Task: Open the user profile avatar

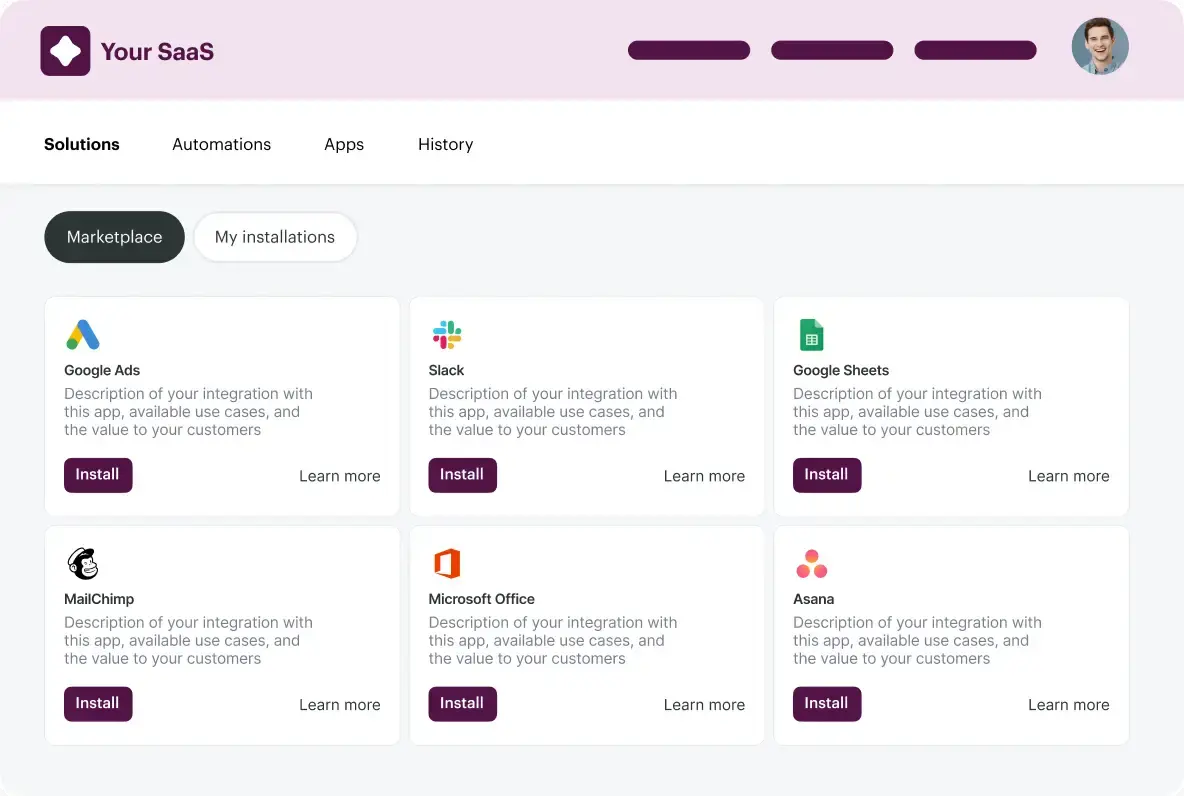Action: pyautogui.click(x=1100, y=46)
